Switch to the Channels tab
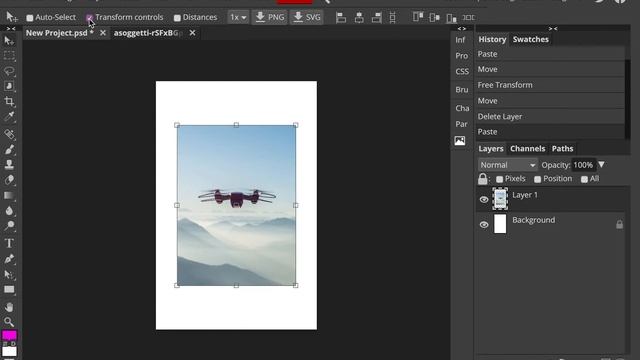 pos(527,149)
